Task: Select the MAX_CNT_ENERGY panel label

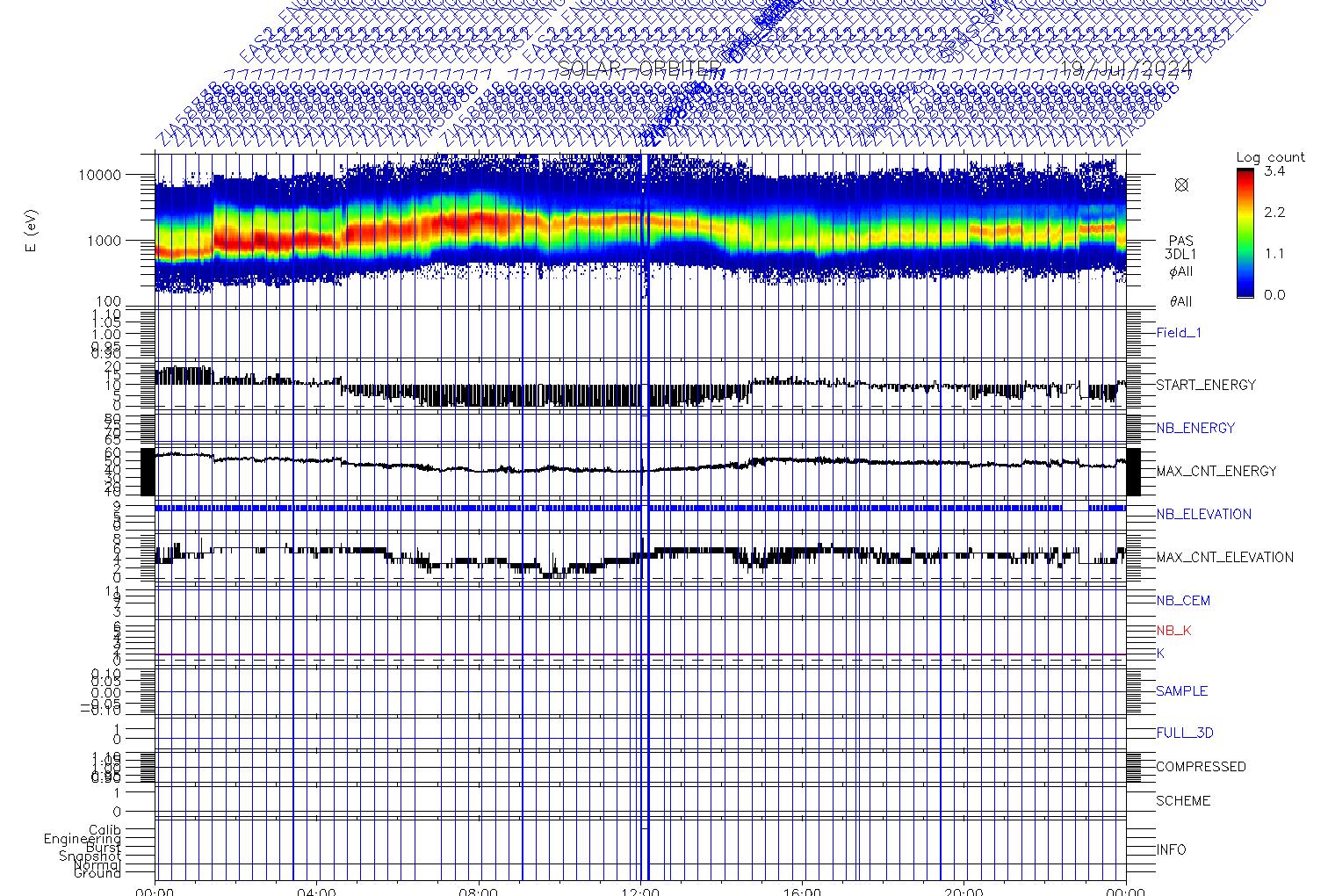Action: [x=1216, y=471]
